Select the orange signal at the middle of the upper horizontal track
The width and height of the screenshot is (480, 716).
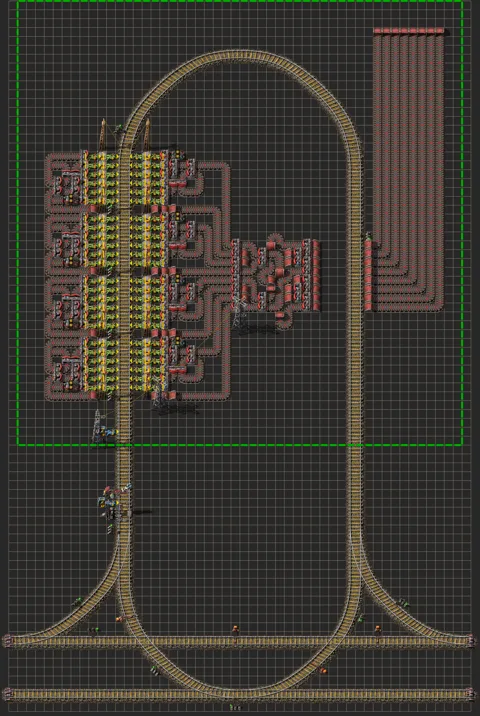pyautogui.click(x=235, y=629)
